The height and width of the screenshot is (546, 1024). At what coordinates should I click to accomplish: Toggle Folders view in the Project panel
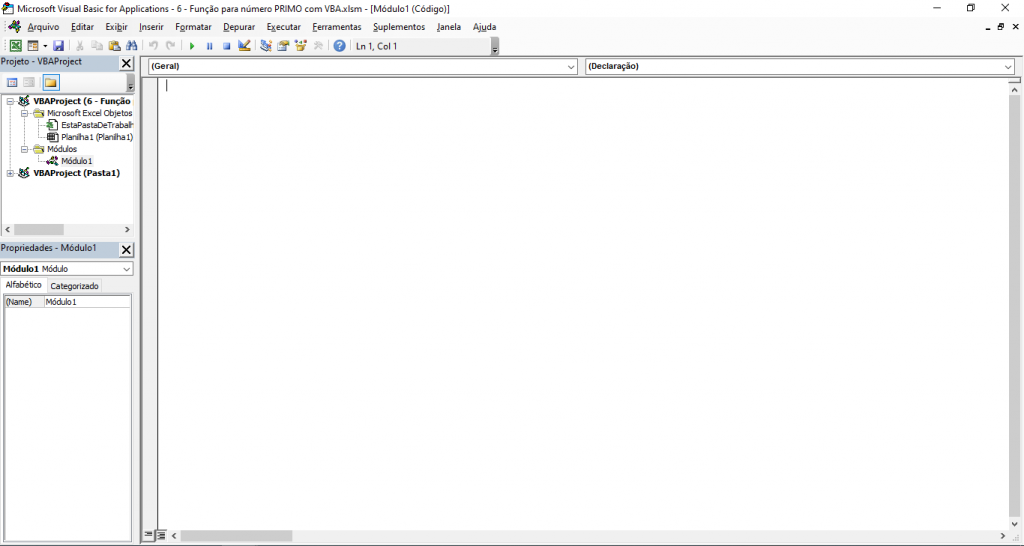coord(50,82)
